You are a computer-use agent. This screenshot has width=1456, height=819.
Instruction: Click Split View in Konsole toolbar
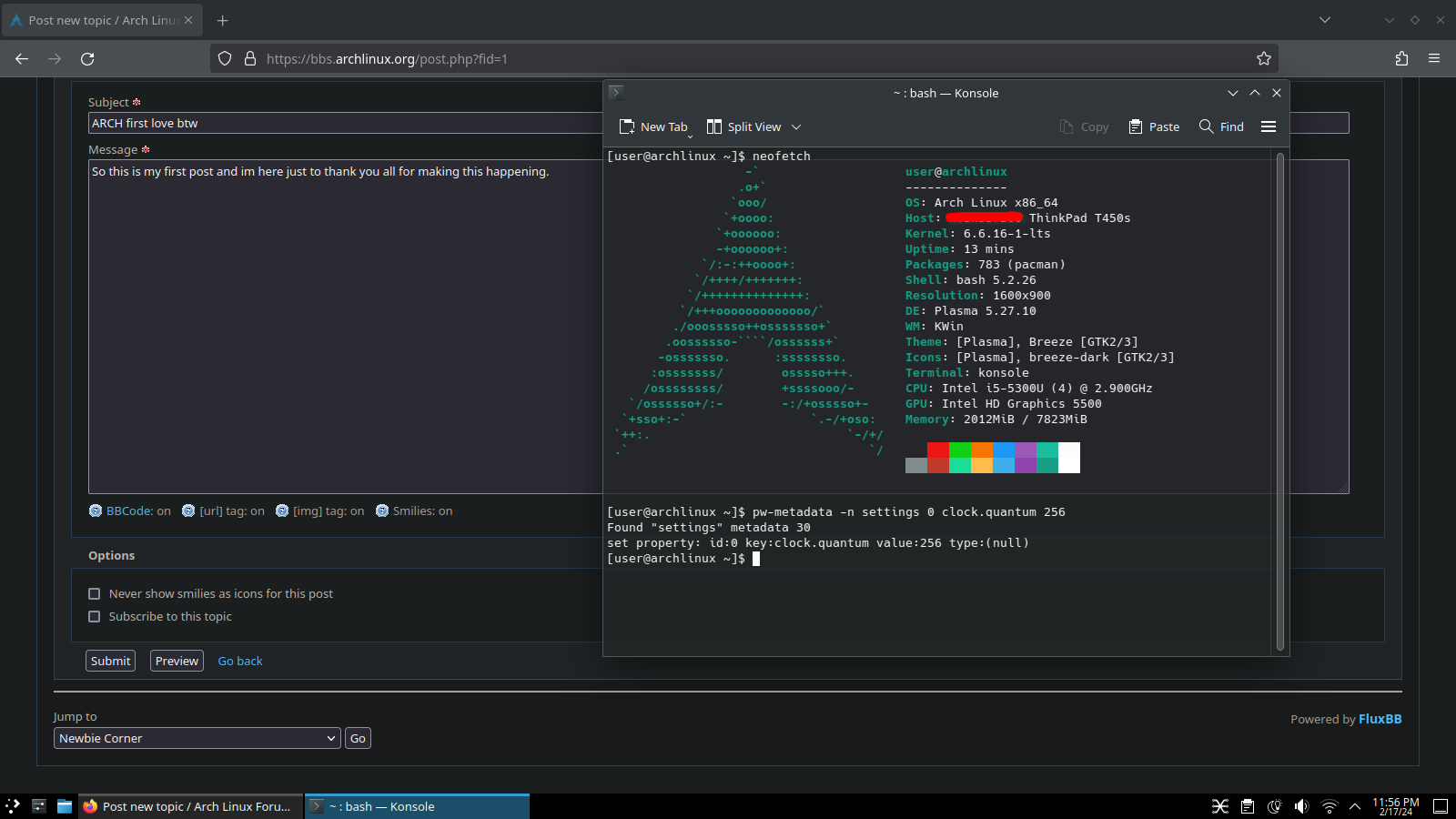point(743,127)
